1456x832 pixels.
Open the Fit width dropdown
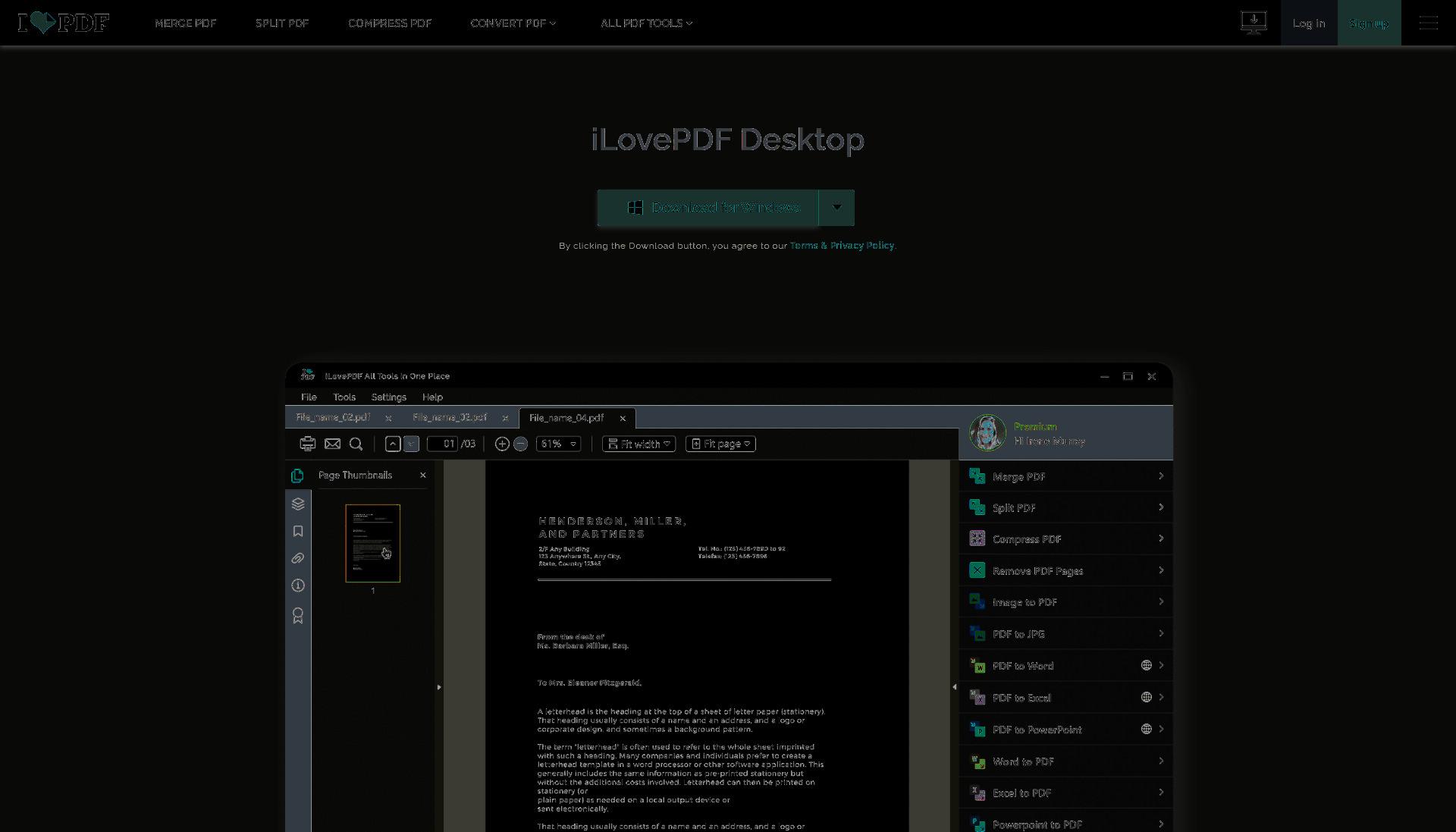[x=639, y=444]
